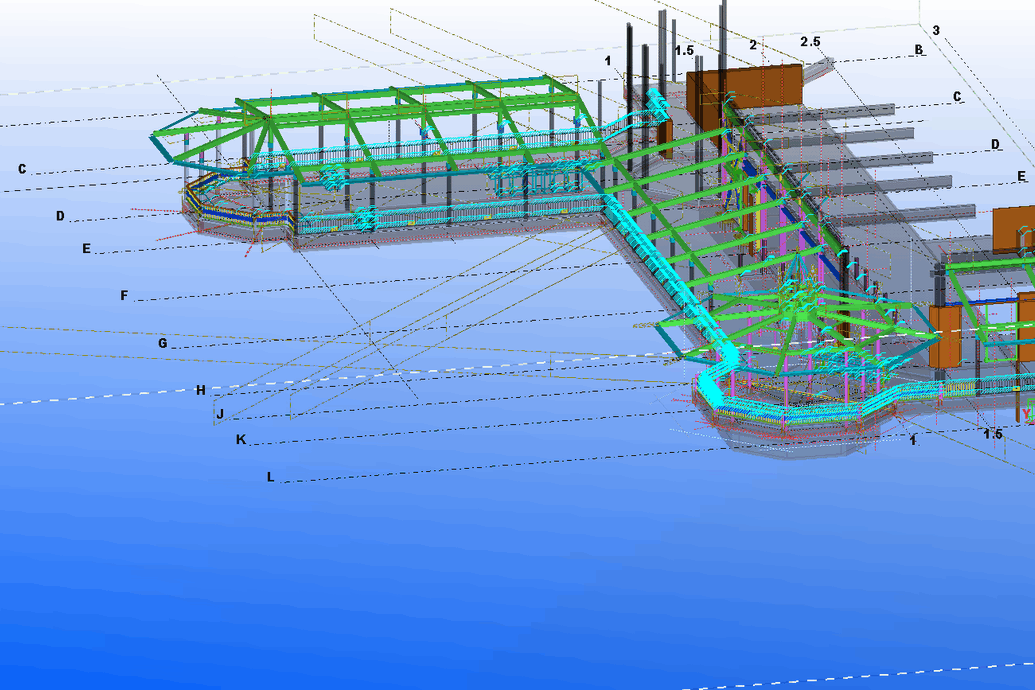Select grid line label 2

point(753,45)
